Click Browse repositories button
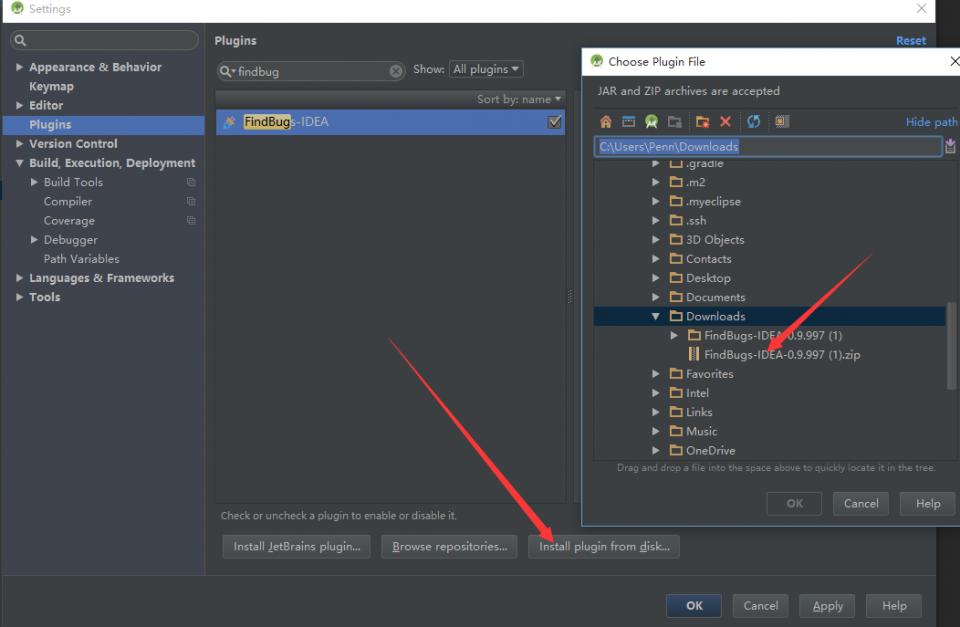Screen dimensions: 960x627 (449, 546)
